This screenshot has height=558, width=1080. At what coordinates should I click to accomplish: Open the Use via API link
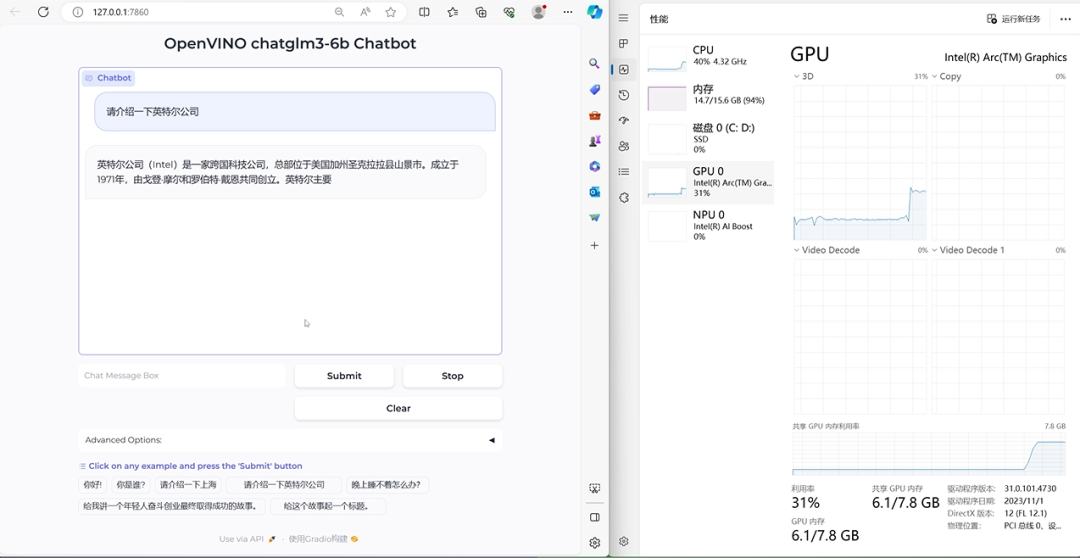tap(247, 539)
